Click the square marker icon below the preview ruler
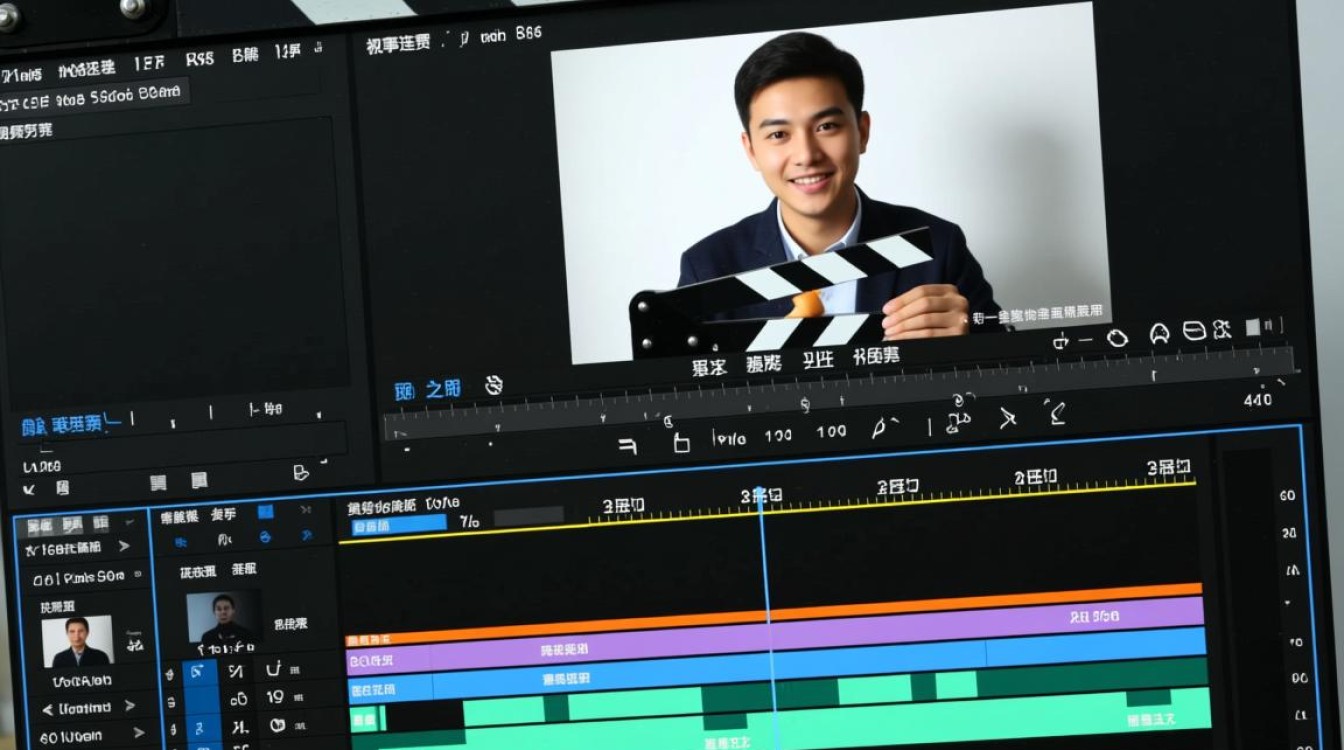Image resolution: width=1344 pixels, height=750 pixels. tap(681, 442)
